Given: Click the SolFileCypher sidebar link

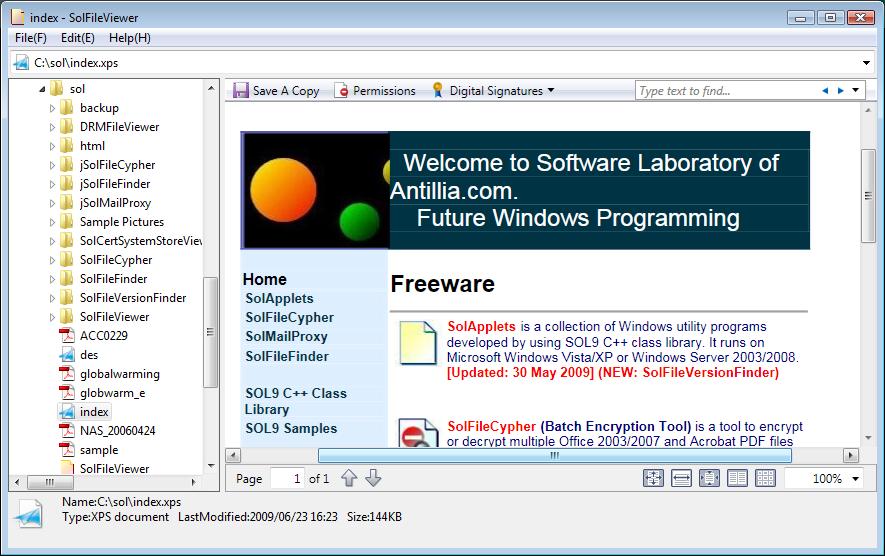Looking at the screenshot, I should pos(290,318).
